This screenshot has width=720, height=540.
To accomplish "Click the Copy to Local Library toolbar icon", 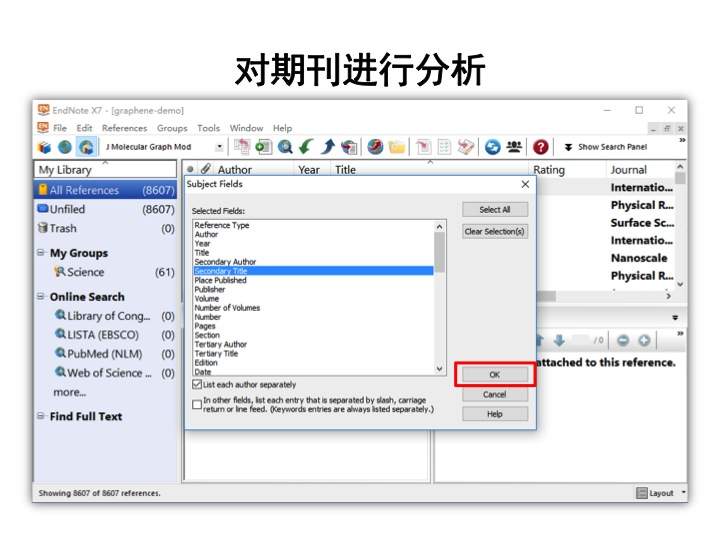I will 242,146.
